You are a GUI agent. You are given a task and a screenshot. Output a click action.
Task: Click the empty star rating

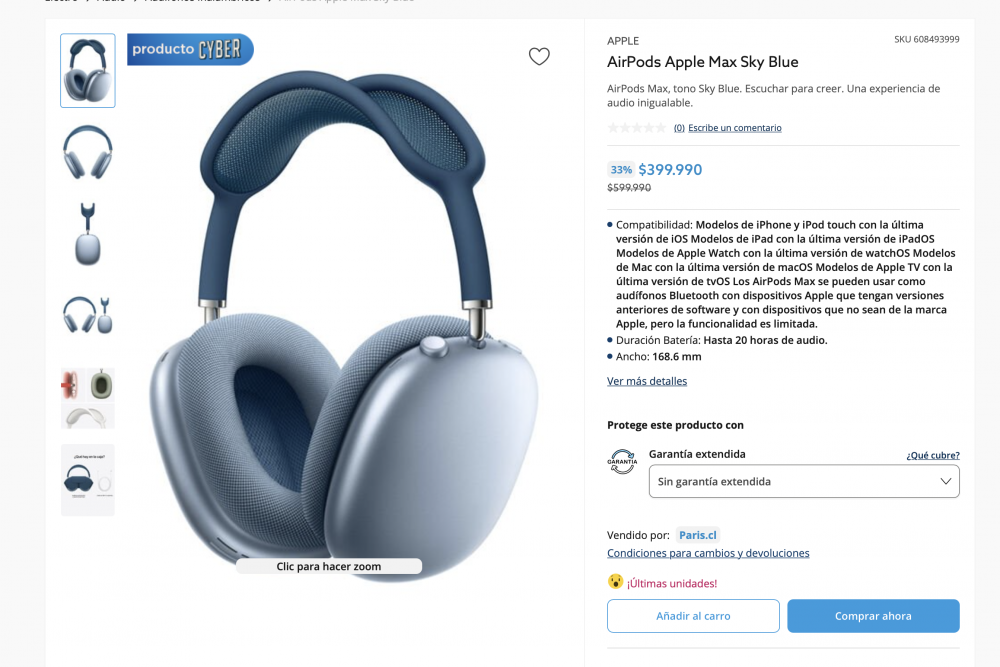(636, 128)
